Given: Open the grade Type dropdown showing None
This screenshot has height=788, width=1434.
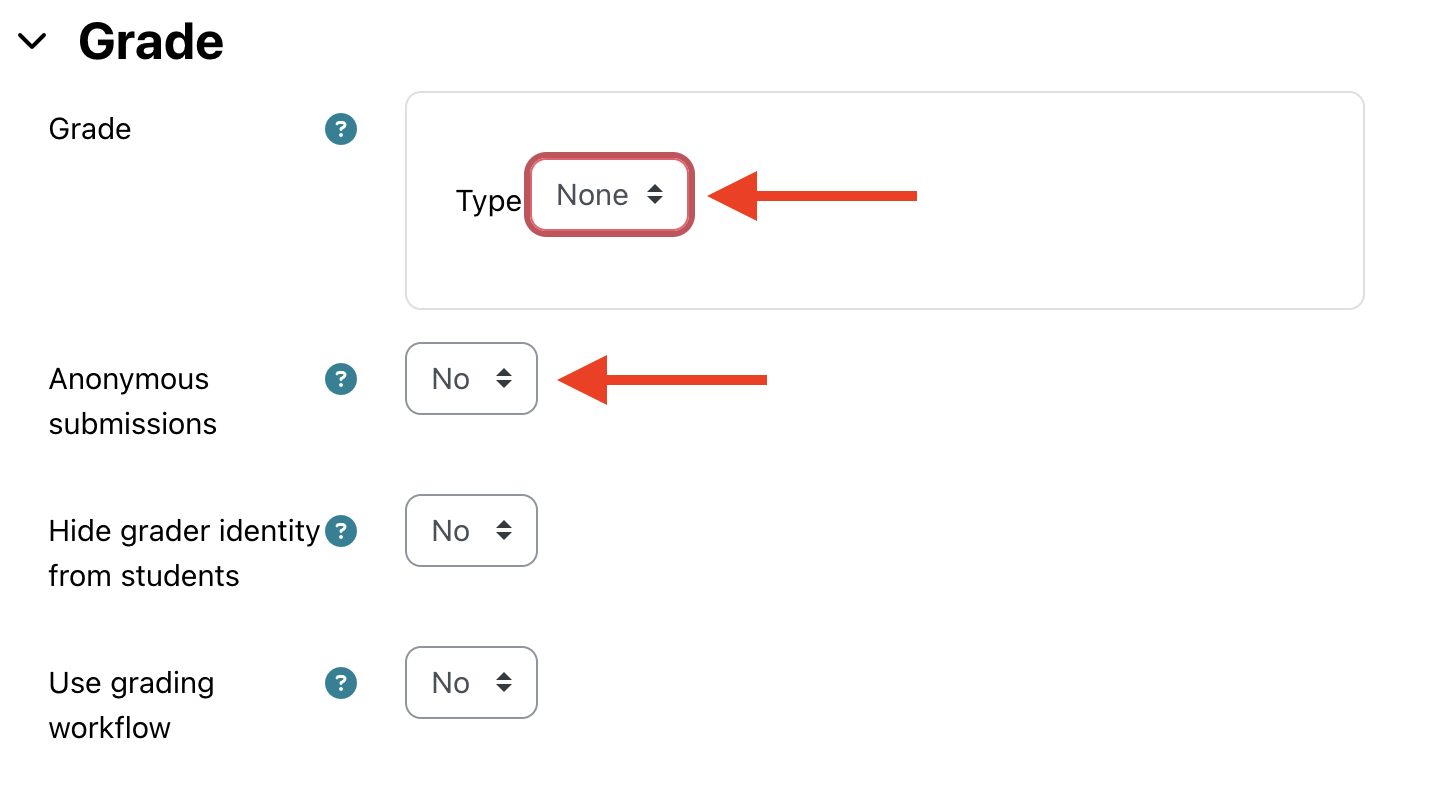Looking at the screenshot, I should tap(609, 195).
